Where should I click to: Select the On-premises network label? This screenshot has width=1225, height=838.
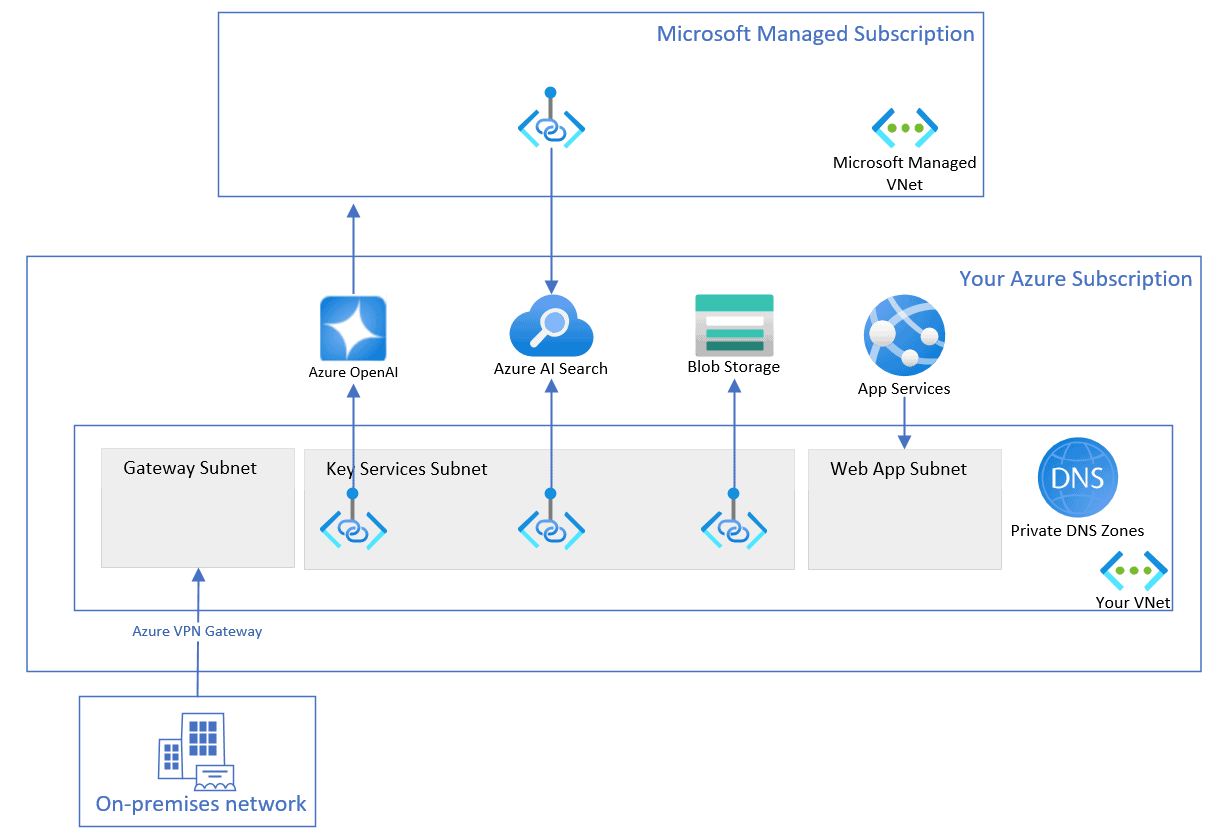(x=201, y=804)
